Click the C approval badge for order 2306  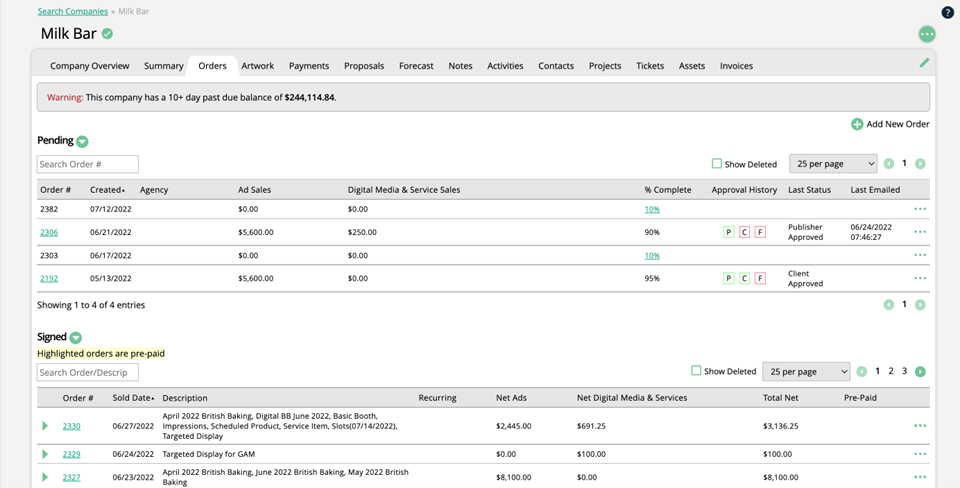tap(744, 232)
